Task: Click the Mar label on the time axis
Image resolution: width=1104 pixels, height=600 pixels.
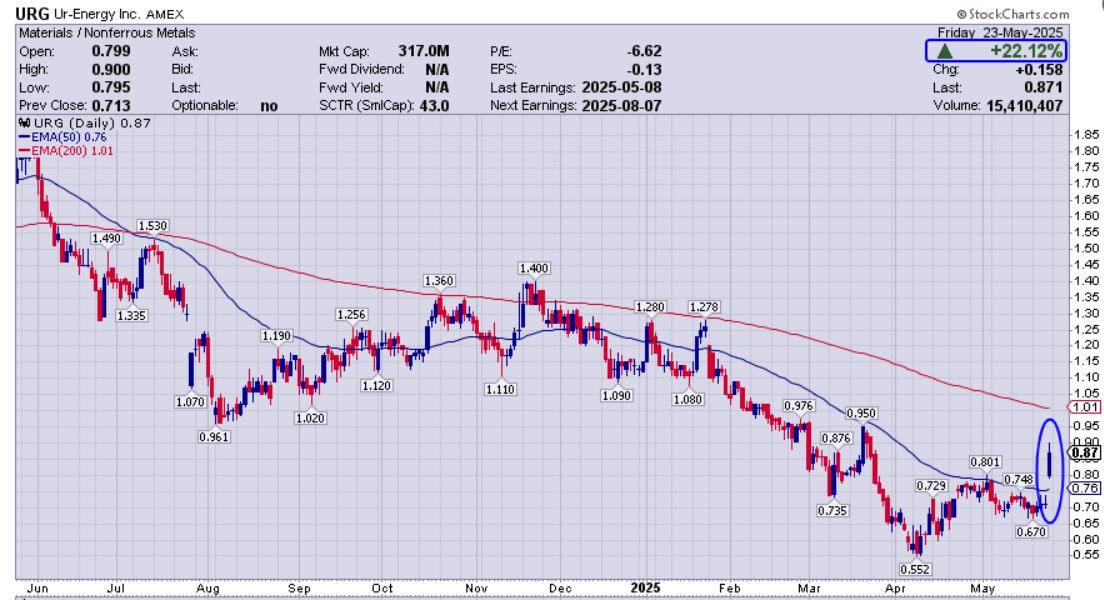Action: point(809,588)
